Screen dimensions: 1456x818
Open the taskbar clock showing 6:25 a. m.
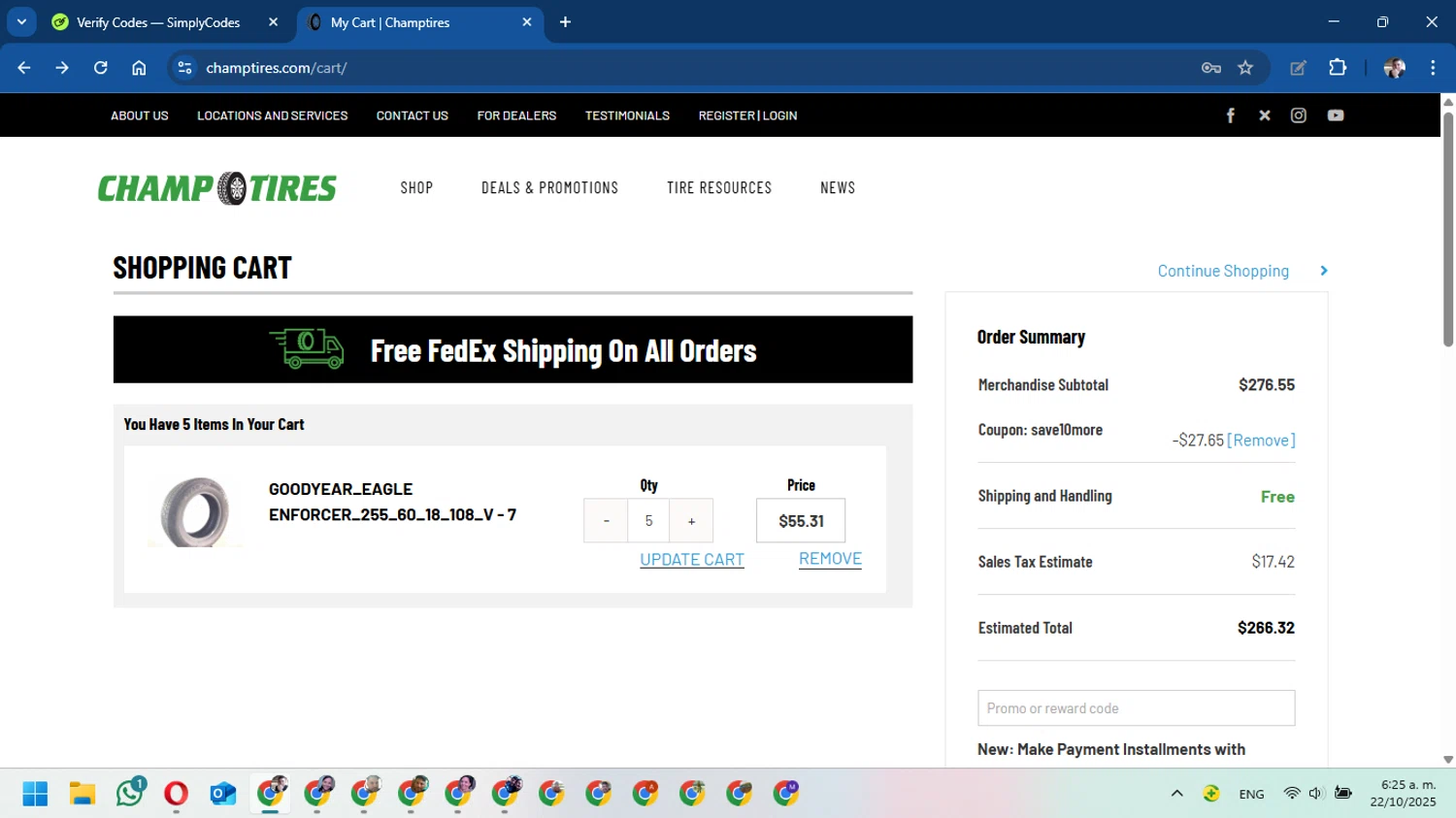(x=1403, y=794)
